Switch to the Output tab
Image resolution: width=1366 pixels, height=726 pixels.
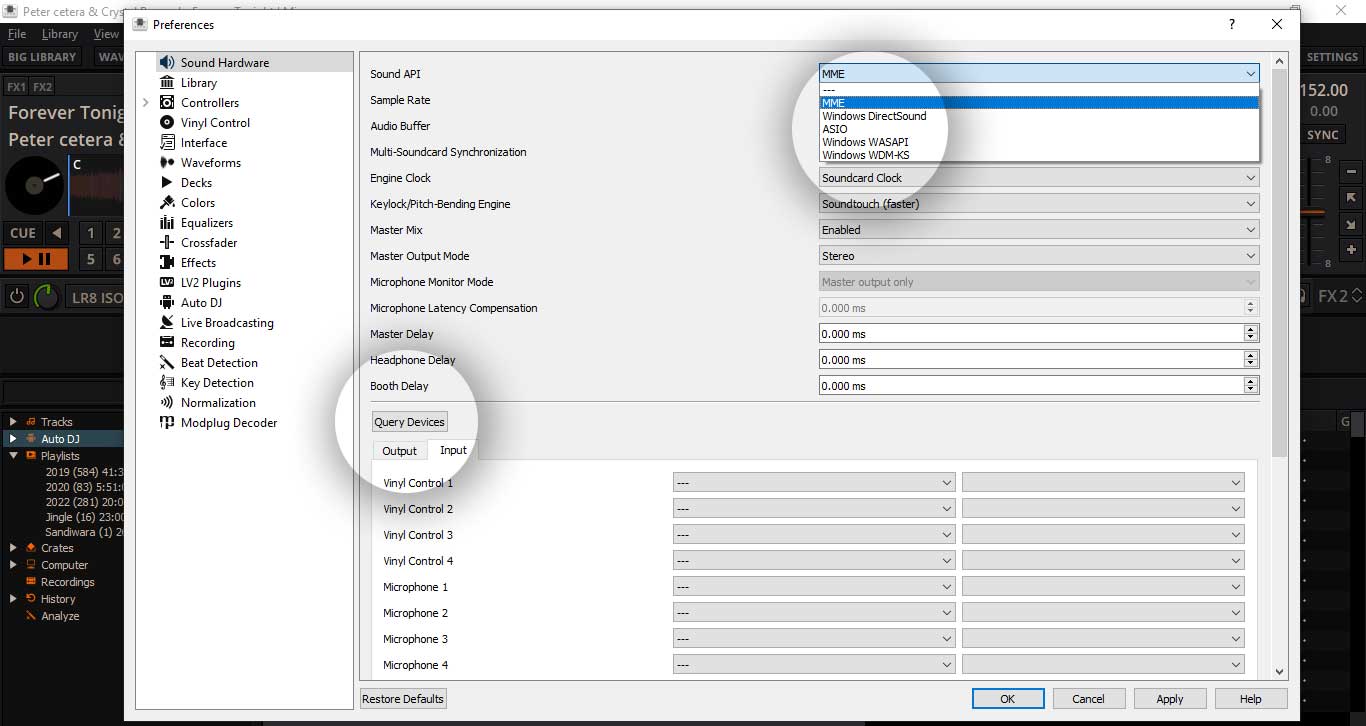[x=399, y=451]
